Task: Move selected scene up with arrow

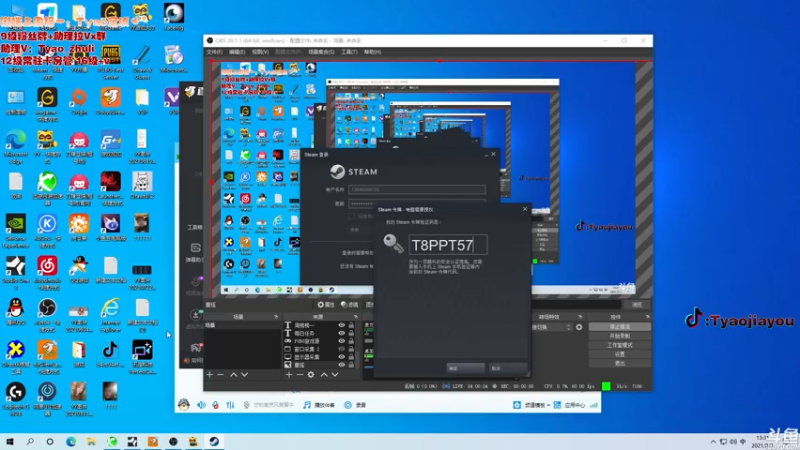Action: click(233, 374)
